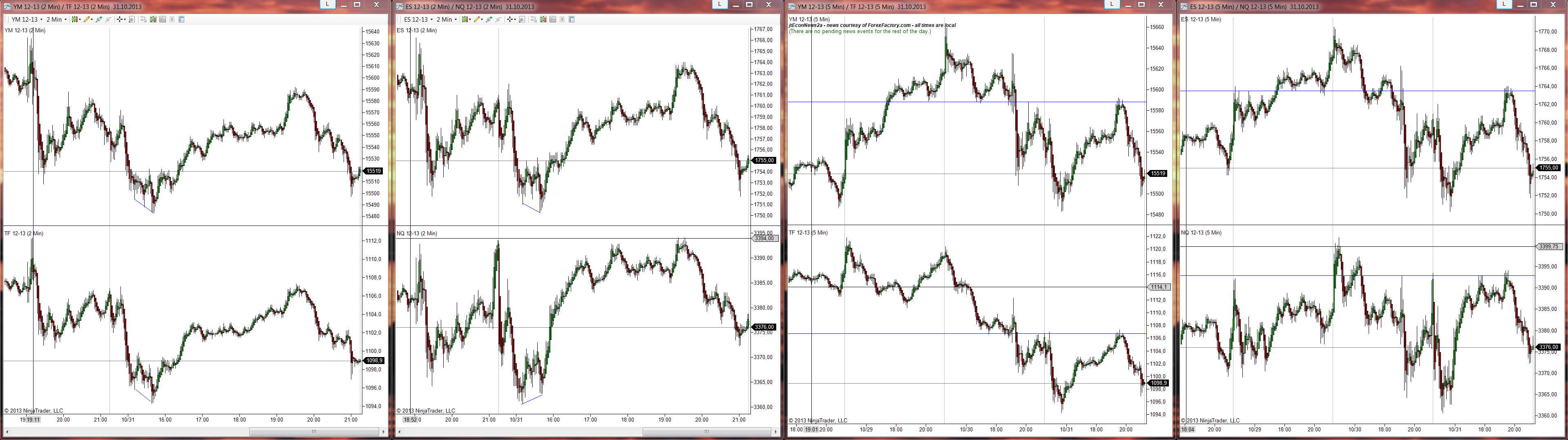
Task: Open Indicators from the YM 2 Min toolbar
Action: coord(153,20)
